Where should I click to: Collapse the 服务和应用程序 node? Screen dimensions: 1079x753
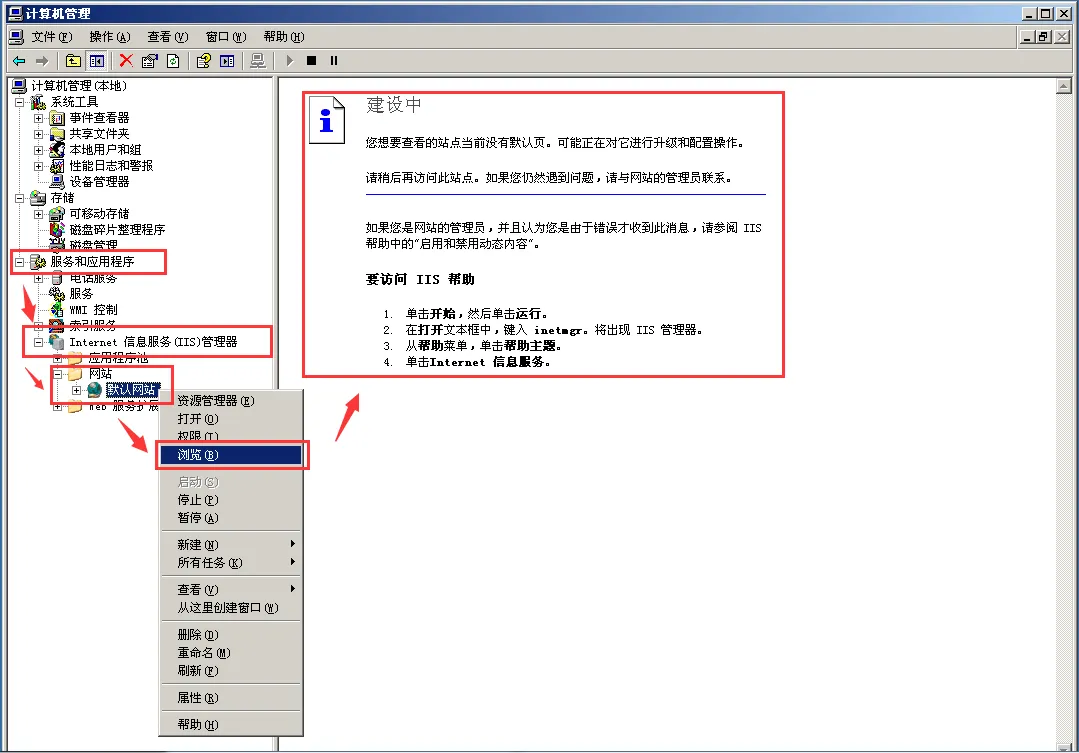pos(19,262)
